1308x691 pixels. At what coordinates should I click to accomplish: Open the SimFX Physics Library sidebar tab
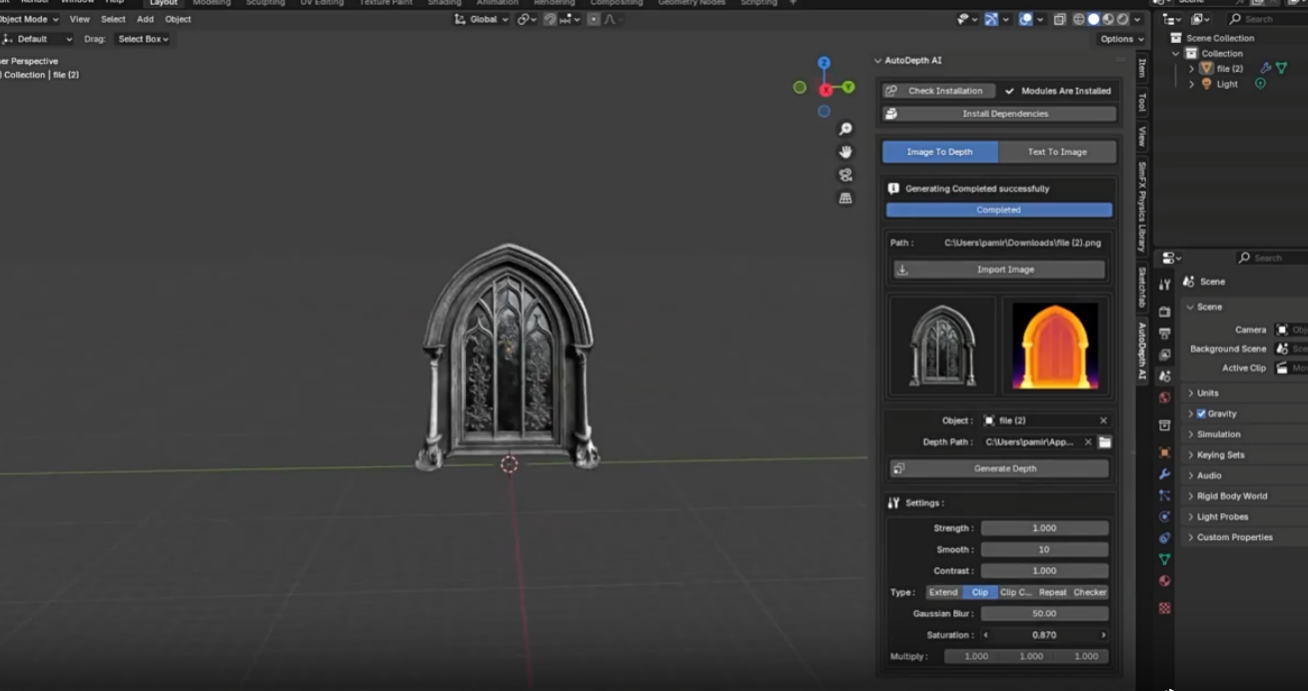pos(1141,205)
